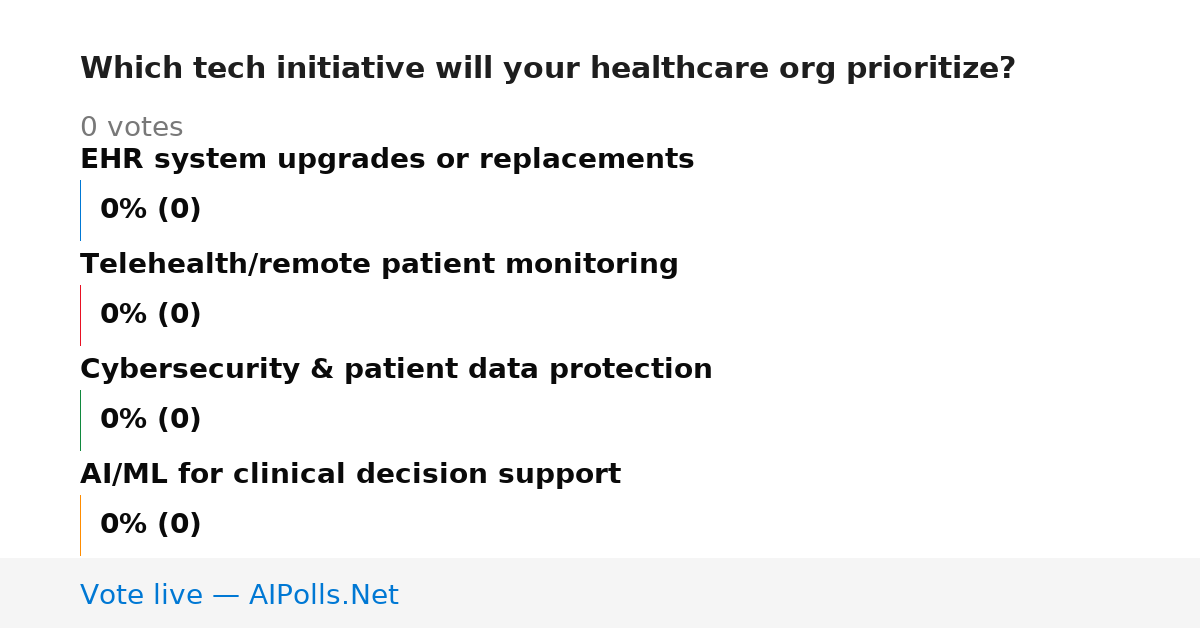This screenshot has width=1200, height=628.
Task: Select EHR system upgrades or replacements option
Action: coord(387,160)
